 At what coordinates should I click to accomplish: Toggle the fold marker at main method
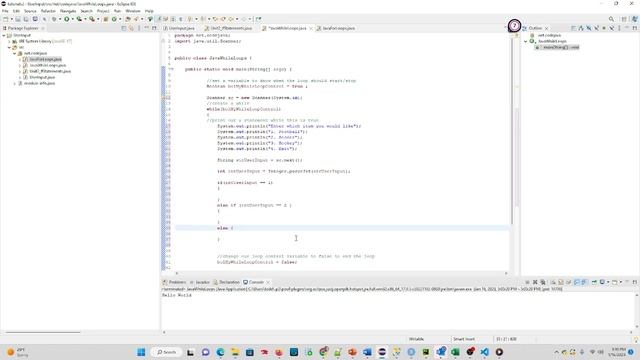tap(172, 69)
